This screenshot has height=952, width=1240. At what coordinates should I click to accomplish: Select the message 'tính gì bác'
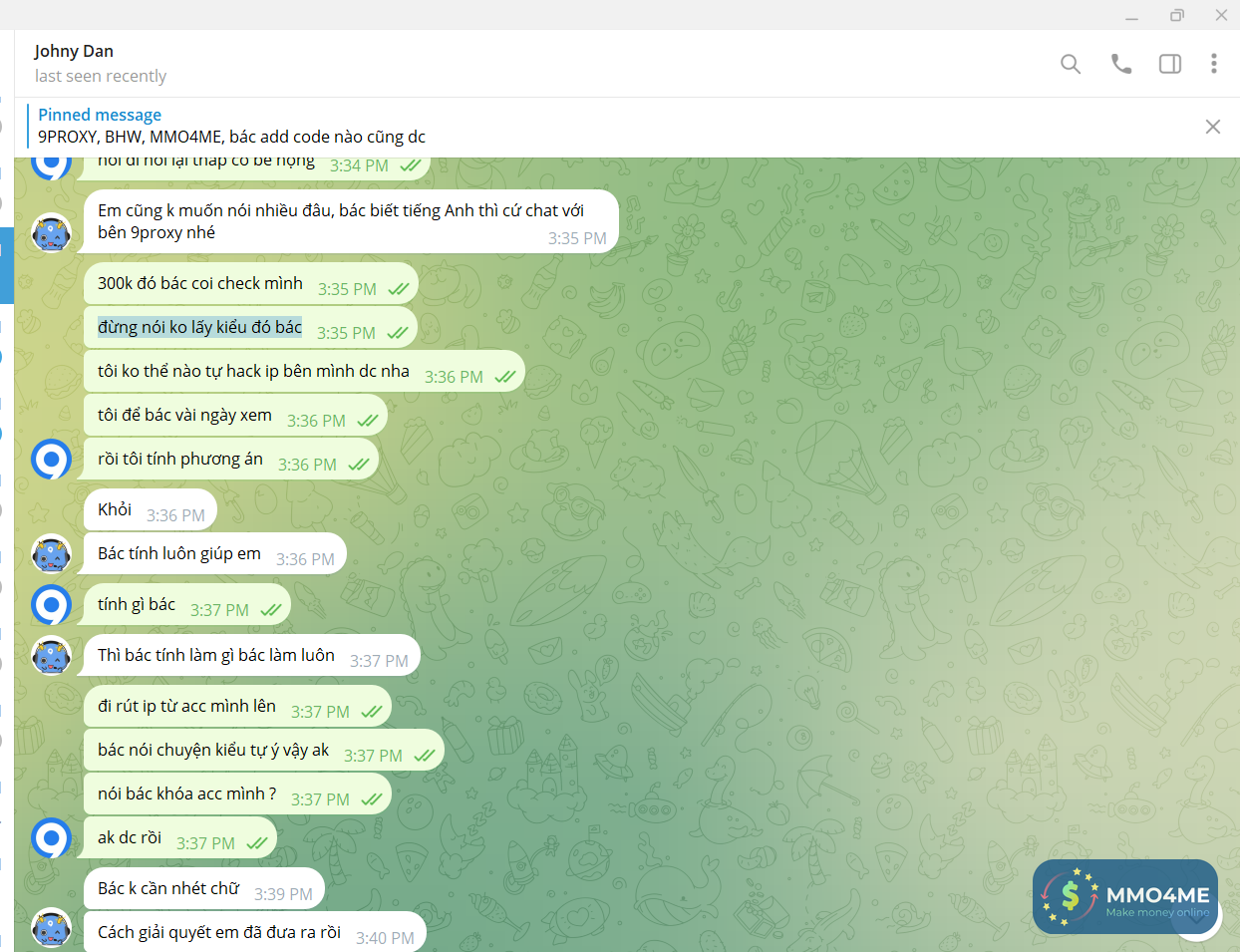pyautogui.click(x=185, y=604)
